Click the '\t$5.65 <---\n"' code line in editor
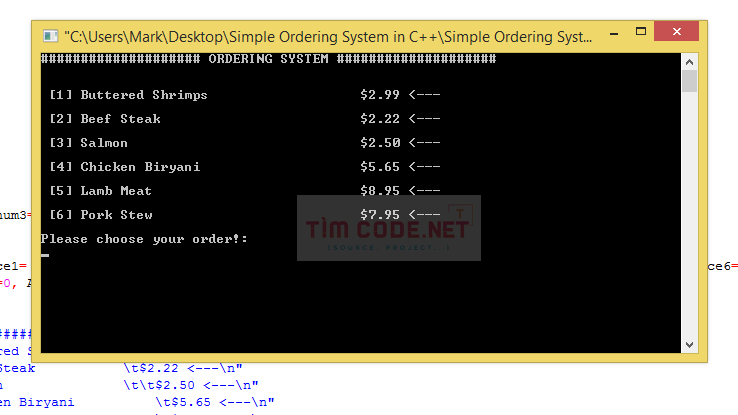The height and width of the screenshot is (415, 738). click(x=215, y=402)
